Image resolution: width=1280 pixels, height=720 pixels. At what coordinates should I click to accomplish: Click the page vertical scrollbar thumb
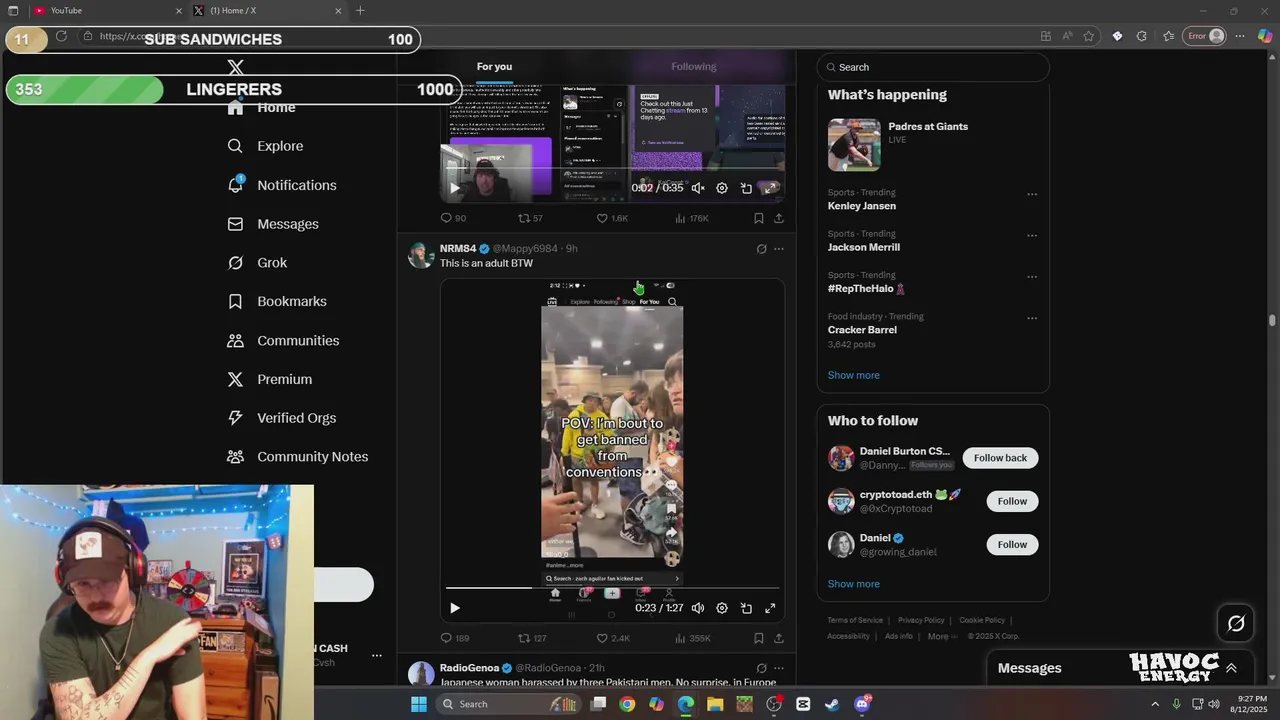point(1272,320)
